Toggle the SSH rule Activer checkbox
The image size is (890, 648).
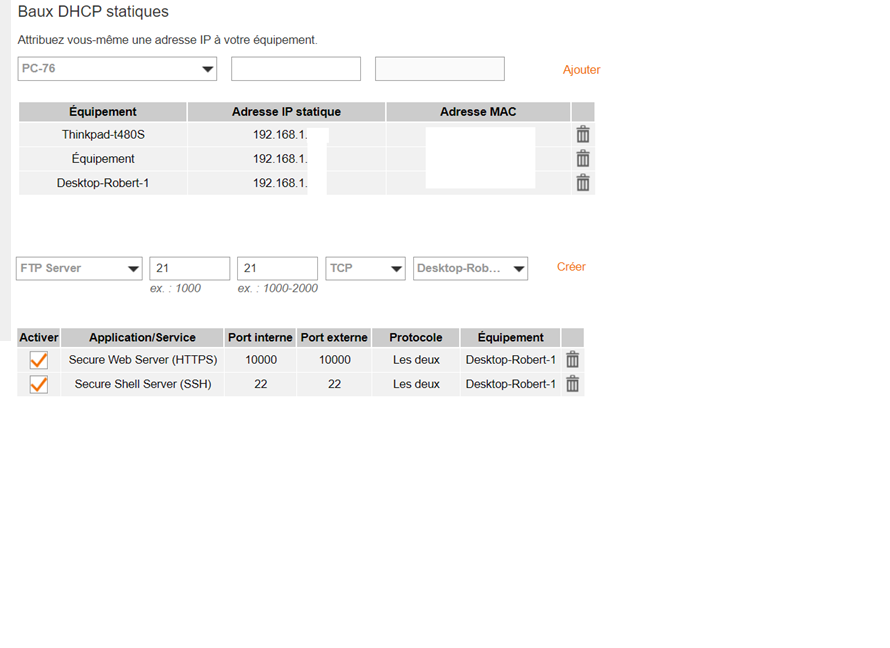pos(39,384)
